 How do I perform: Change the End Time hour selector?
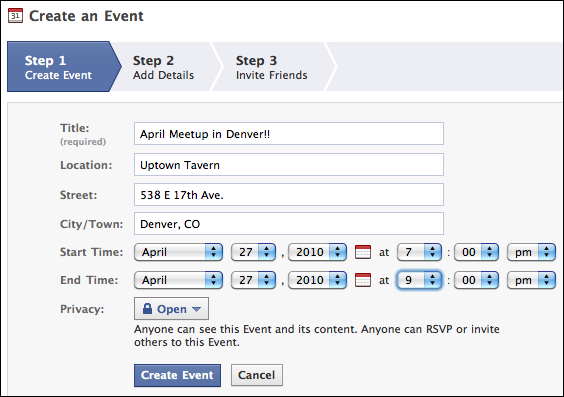click(x=419, y=280)
